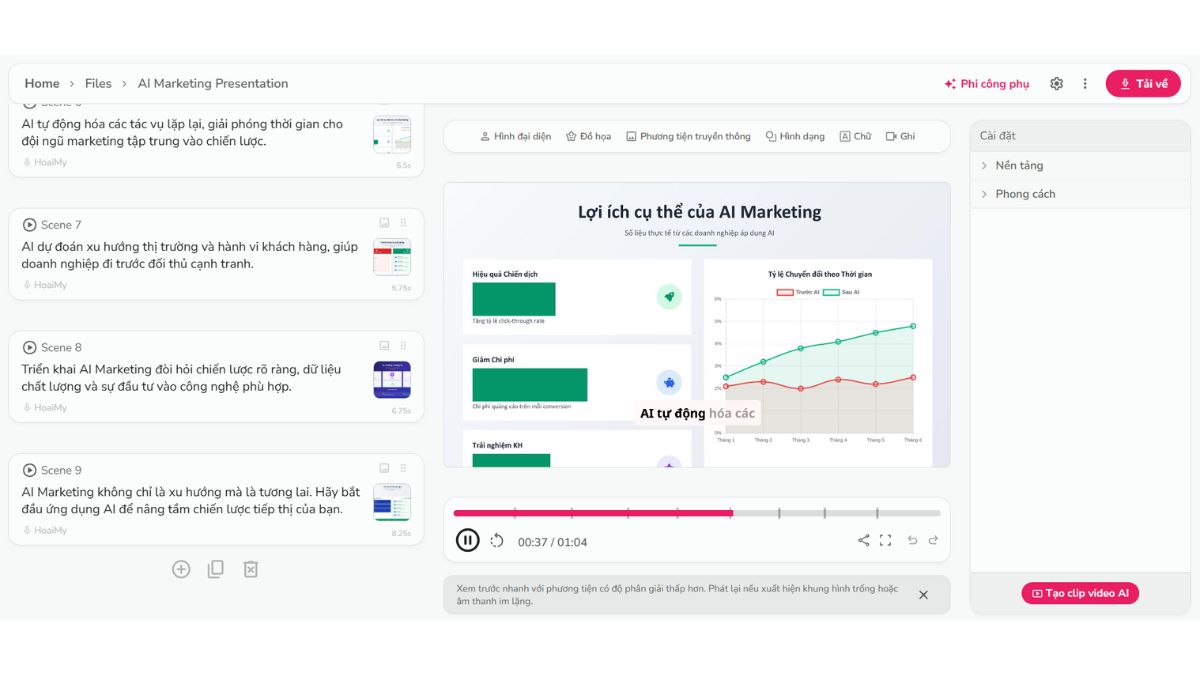Click the piggy bank icon on the Giảm Chi phí card
The image size is (1200, 675).
(x=669, y=382)
